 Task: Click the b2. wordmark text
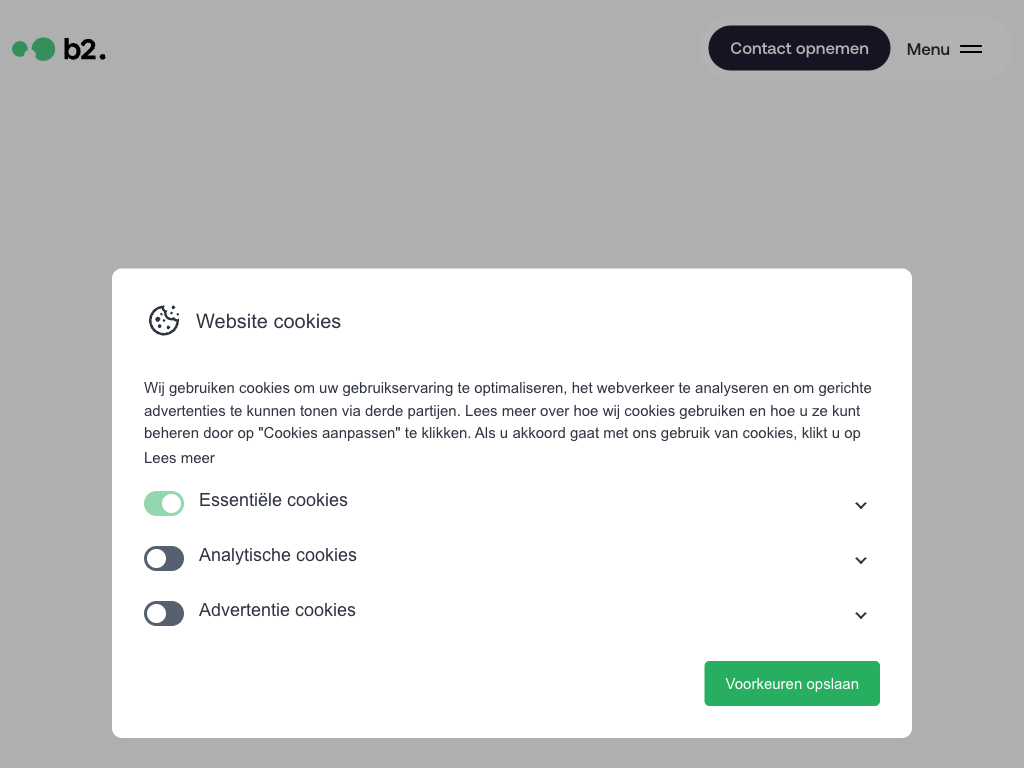point(84,49)
